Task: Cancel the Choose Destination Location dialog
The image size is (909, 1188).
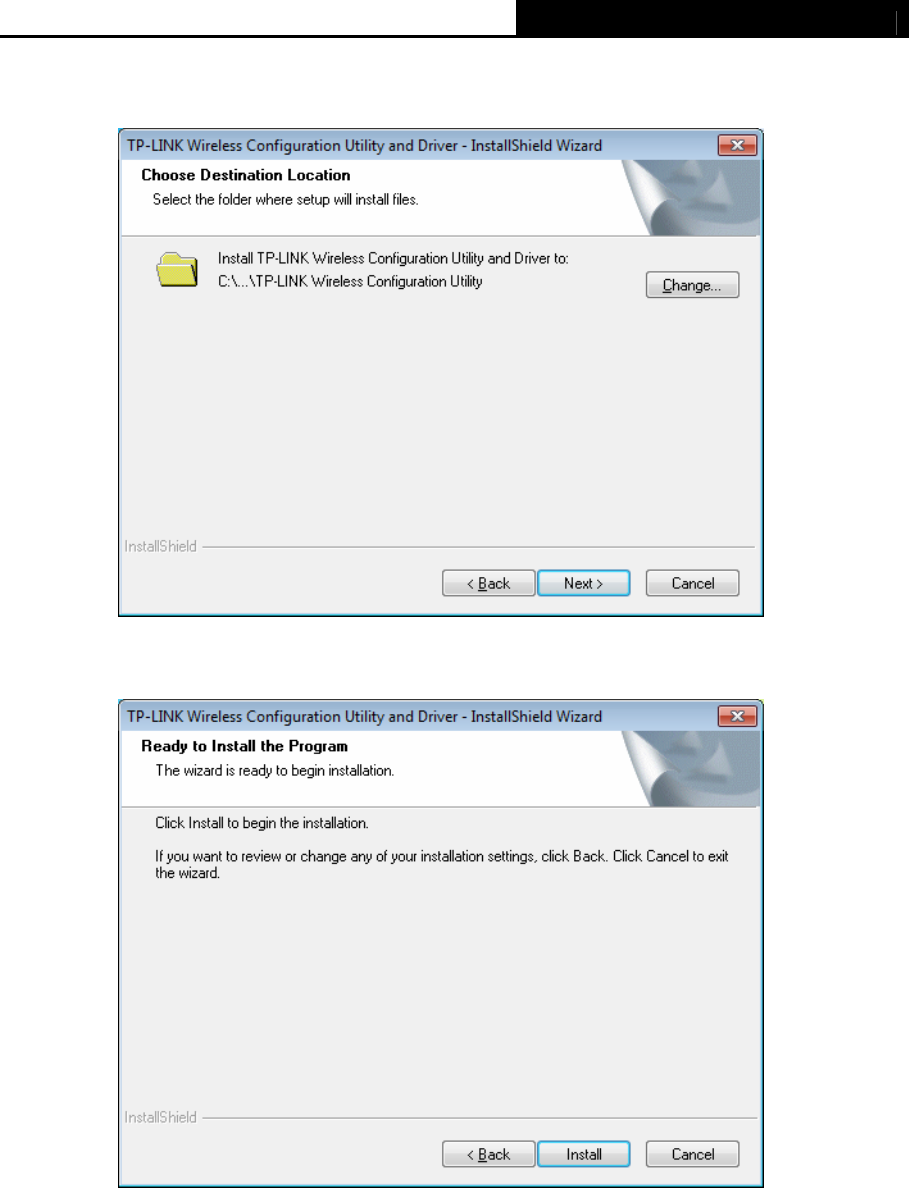Action: coord(692,583)
